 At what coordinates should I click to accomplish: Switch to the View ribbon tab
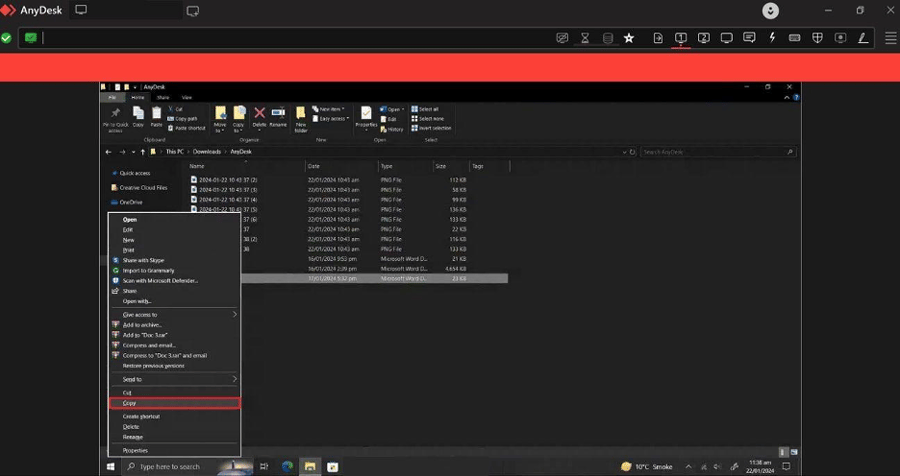coord(187,98)
